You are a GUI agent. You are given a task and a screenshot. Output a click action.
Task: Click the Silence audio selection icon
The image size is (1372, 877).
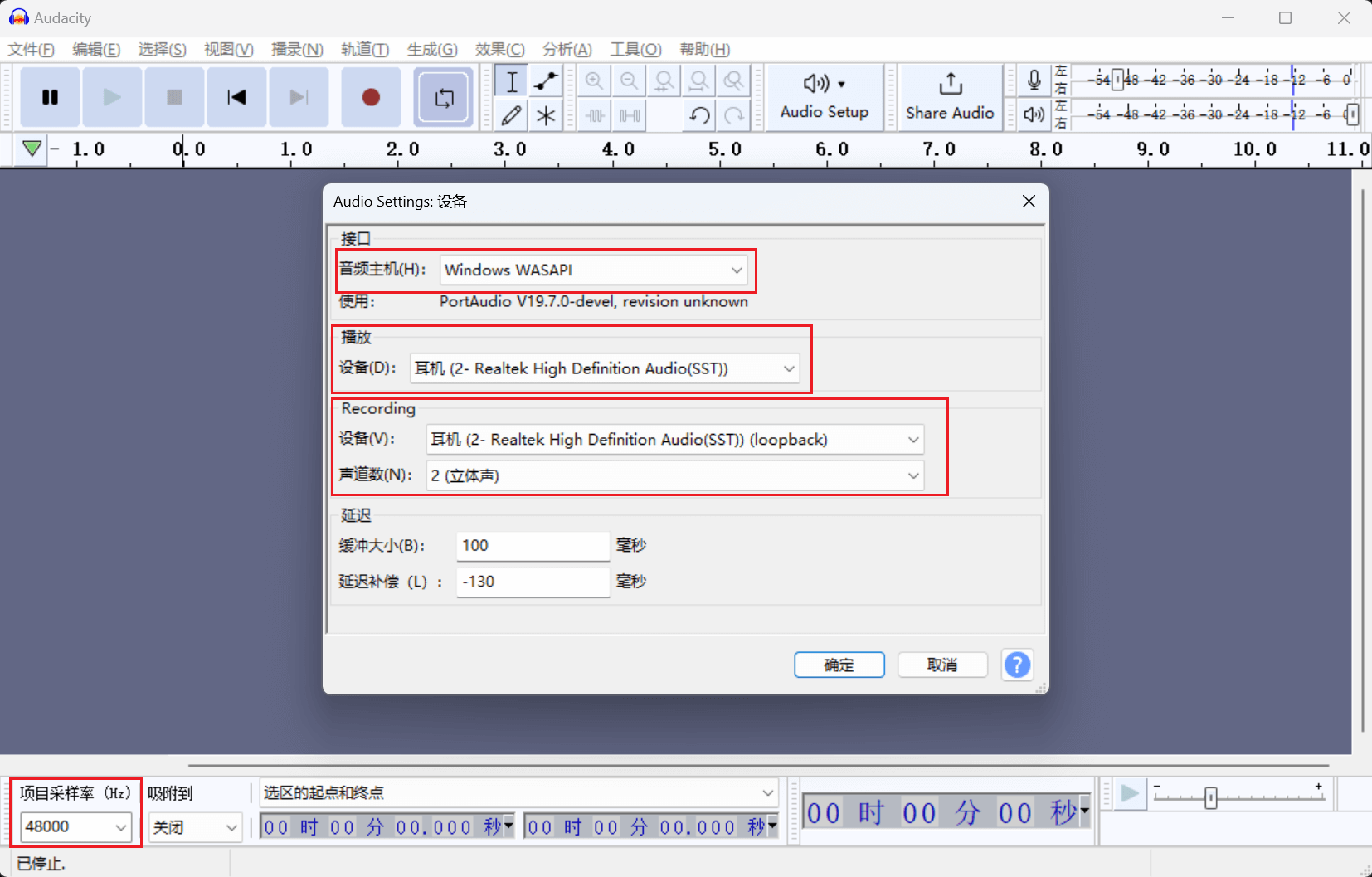629,115
